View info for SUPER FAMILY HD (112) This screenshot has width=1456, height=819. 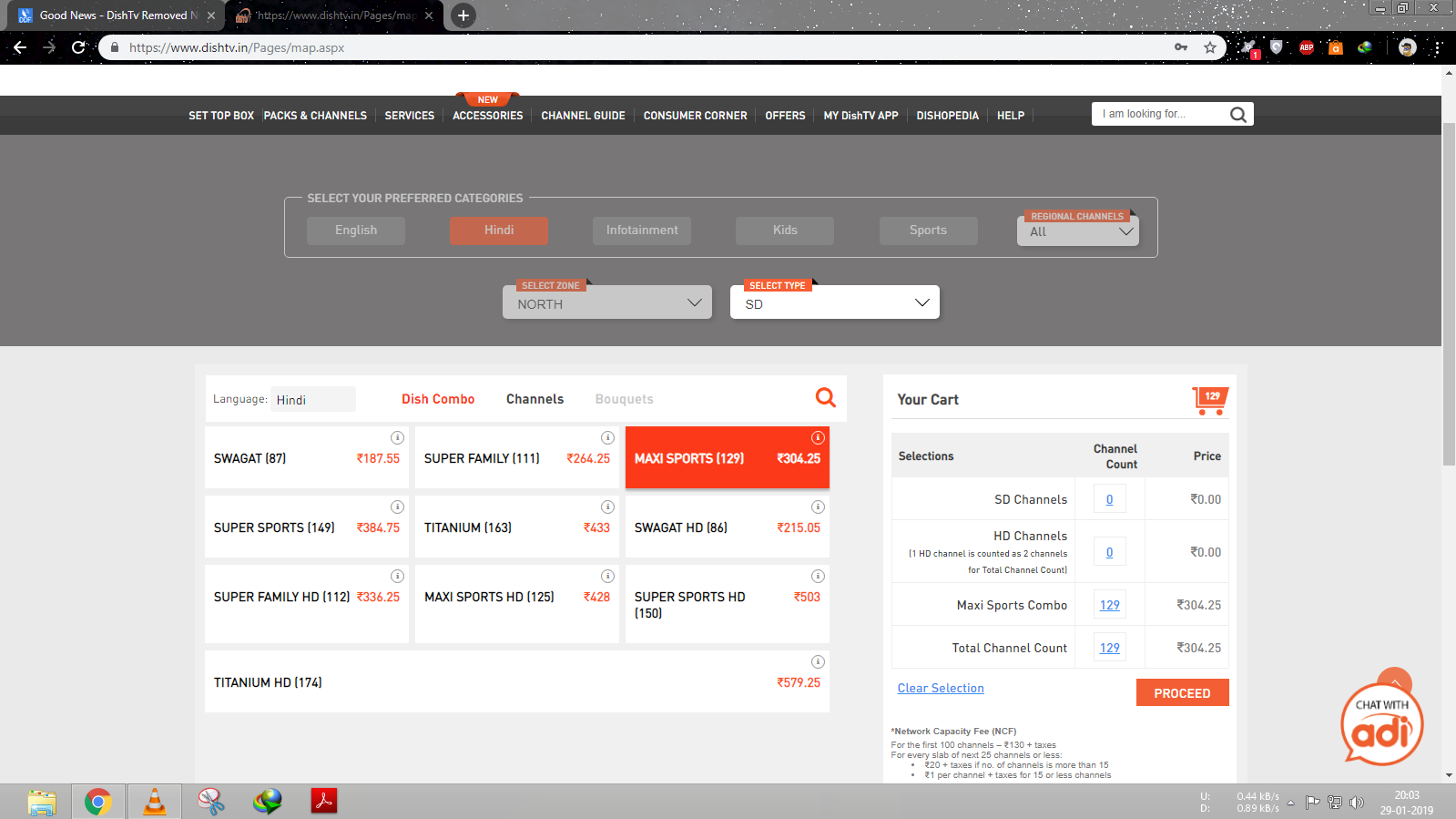(397, 576)
